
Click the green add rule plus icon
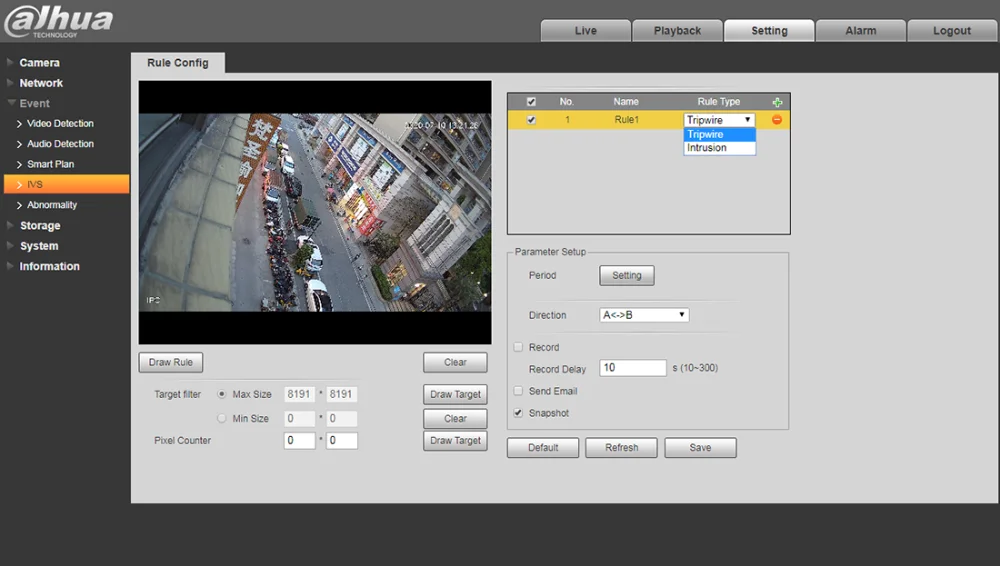[777, 102]
